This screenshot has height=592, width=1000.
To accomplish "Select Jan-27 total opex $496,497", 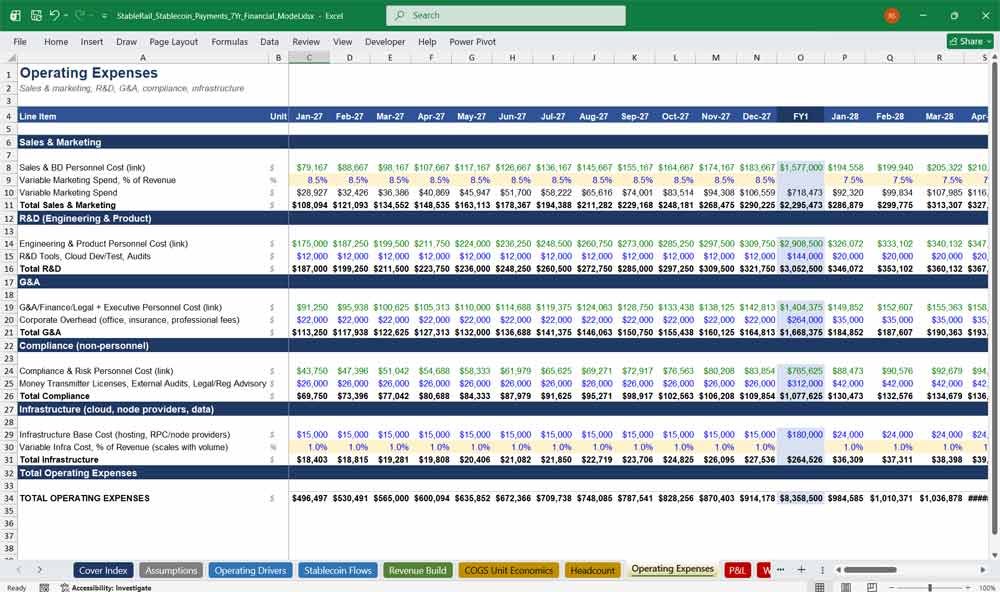I will [x=309, y=498].
